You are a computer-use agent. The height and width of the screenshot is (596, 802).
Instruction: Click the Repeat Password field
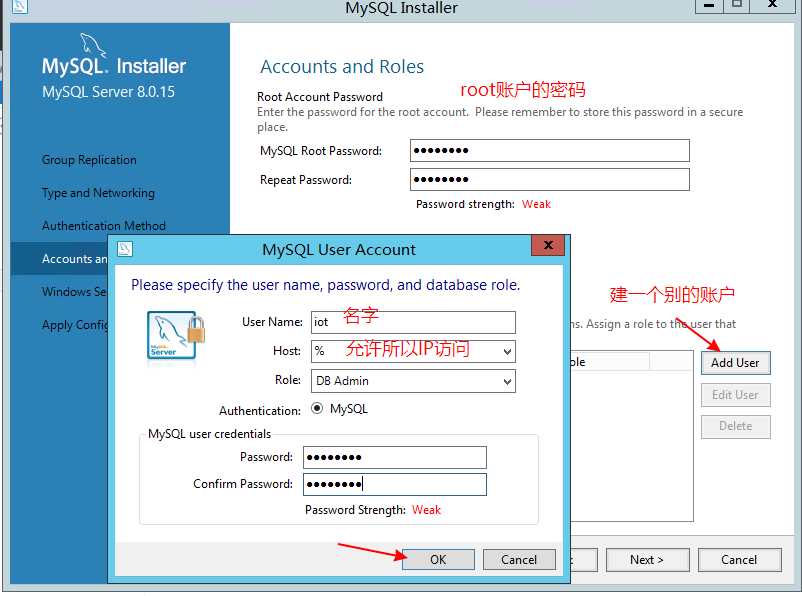point(550,180)
